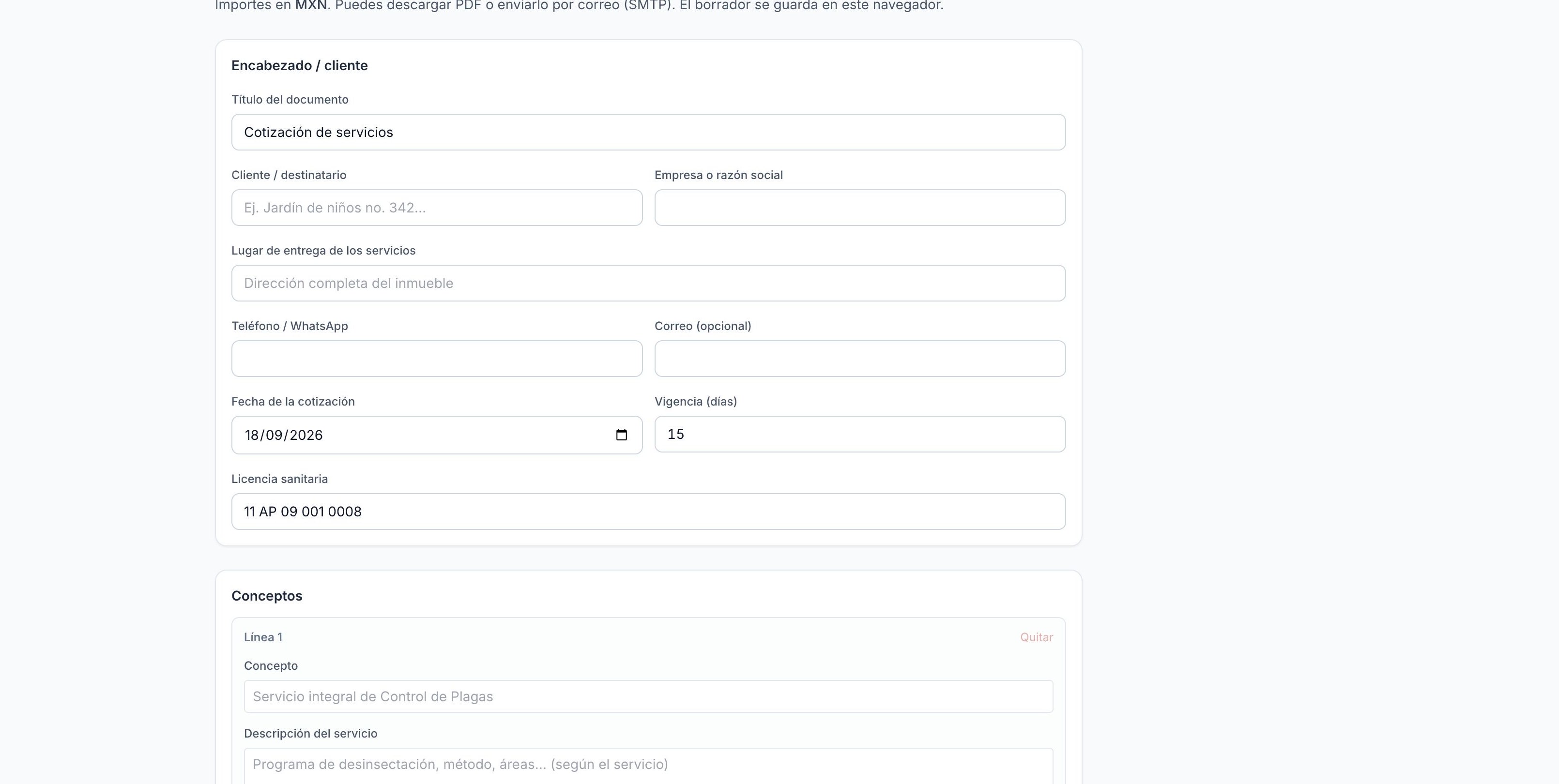Click the 'Licencia sanitaria' label
The image size is (1559, 784).
280,479
